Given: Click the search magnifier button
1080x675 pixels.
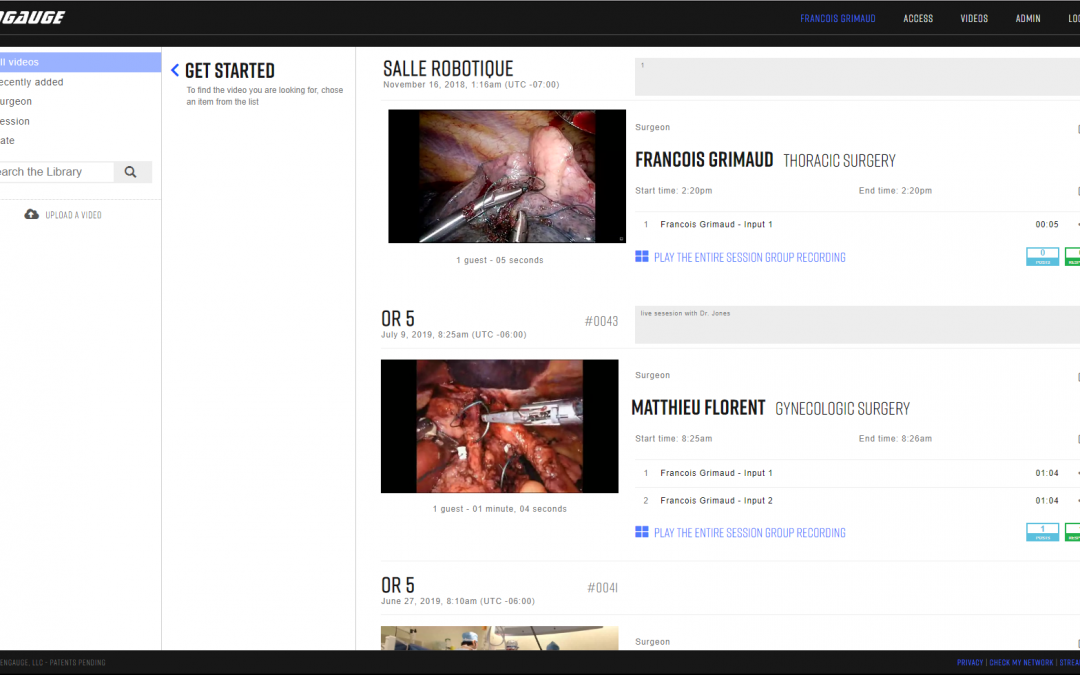Looking at the screenshot, I should pos(131,172).
